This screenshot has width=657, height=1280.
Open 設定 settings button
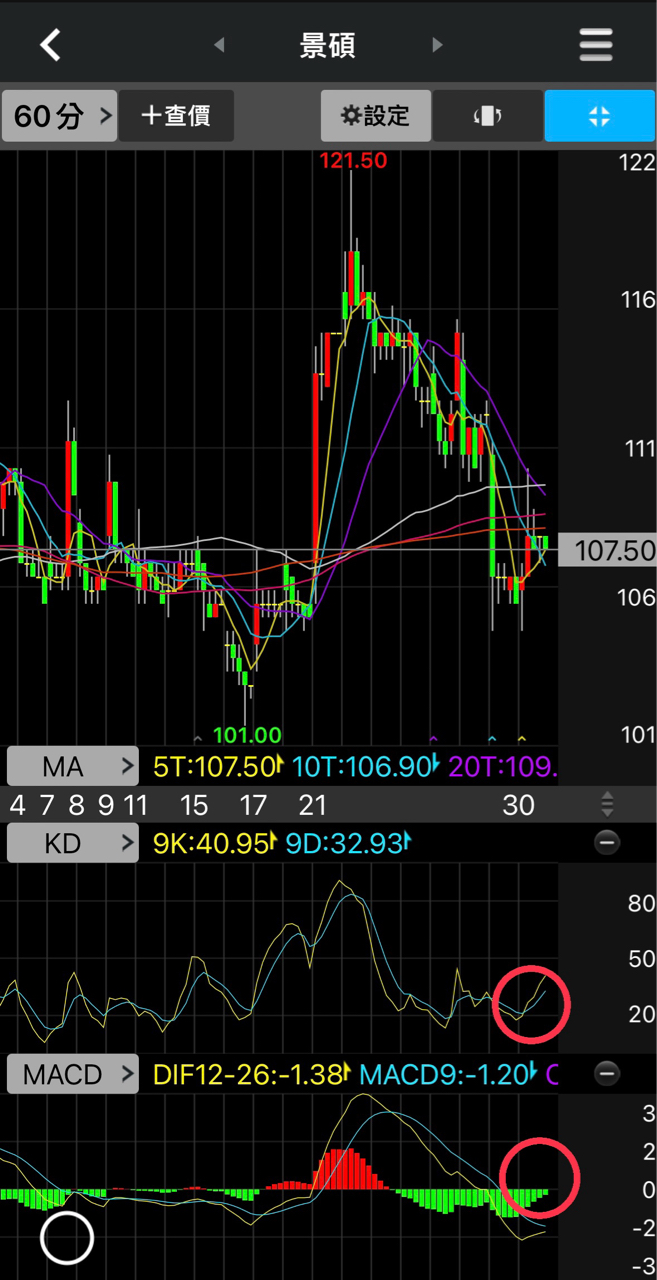click(x=375, y=116)
